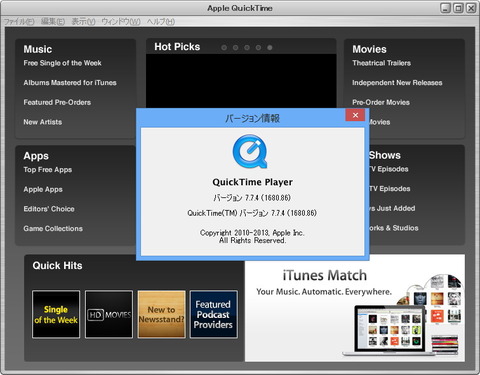
Task: Close the version info dialog
Action: click(355, 115)
